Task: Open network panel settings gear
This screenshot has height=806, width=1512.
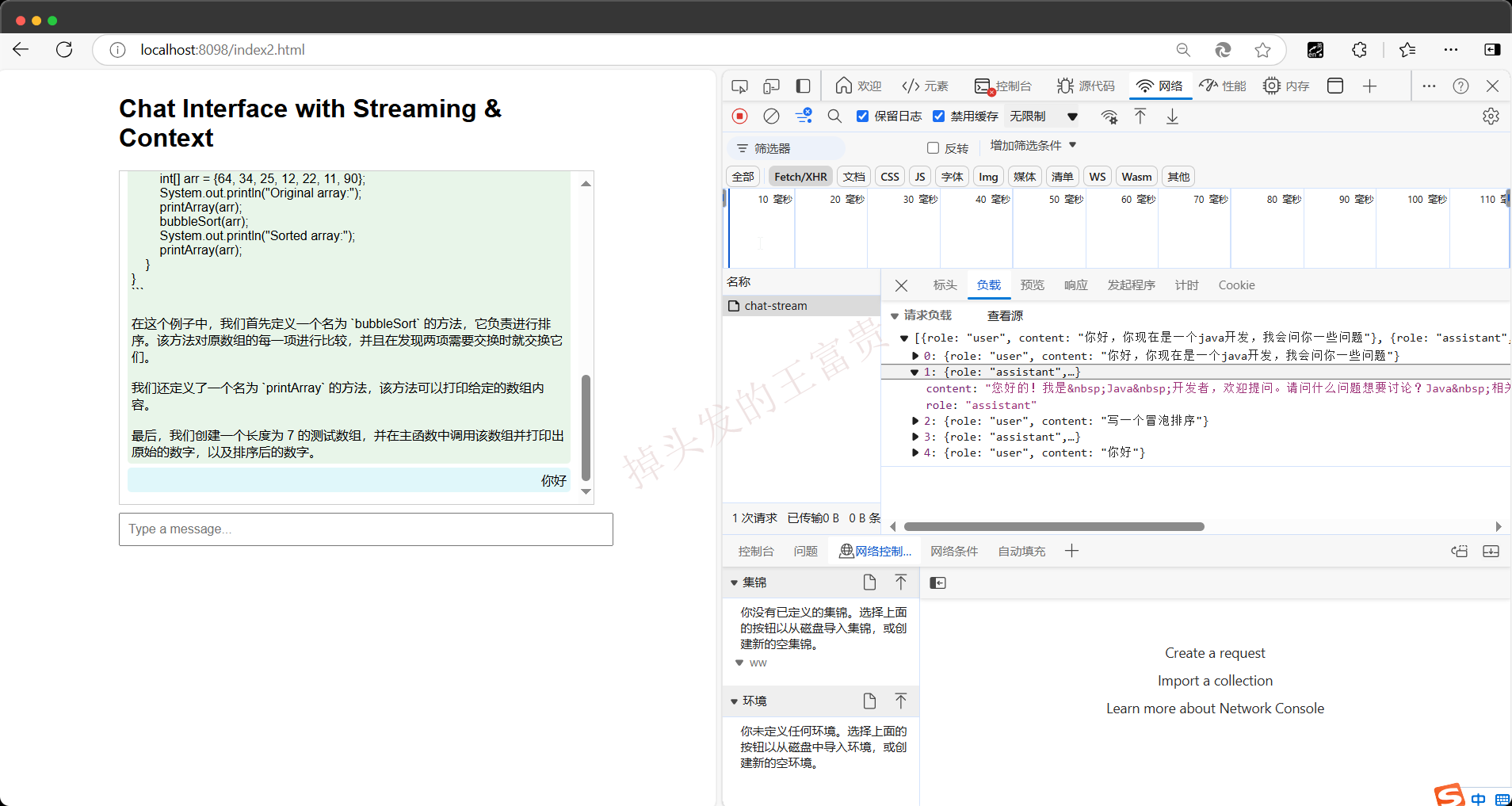Action: coord(1491,117)
